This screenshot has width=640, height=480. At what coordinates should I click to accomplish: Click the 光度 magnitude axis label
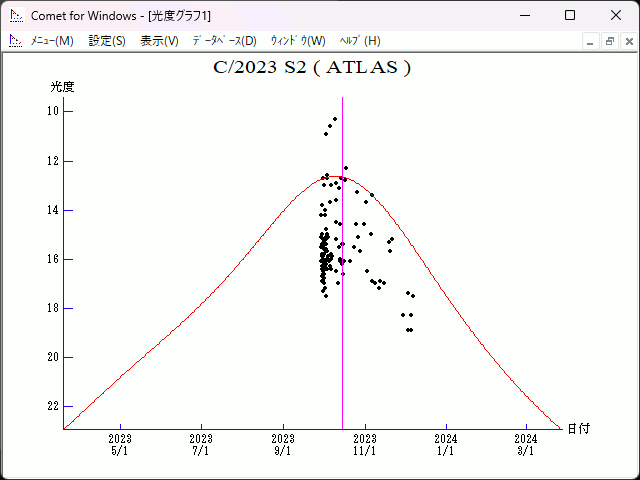(x=63, y=87)
